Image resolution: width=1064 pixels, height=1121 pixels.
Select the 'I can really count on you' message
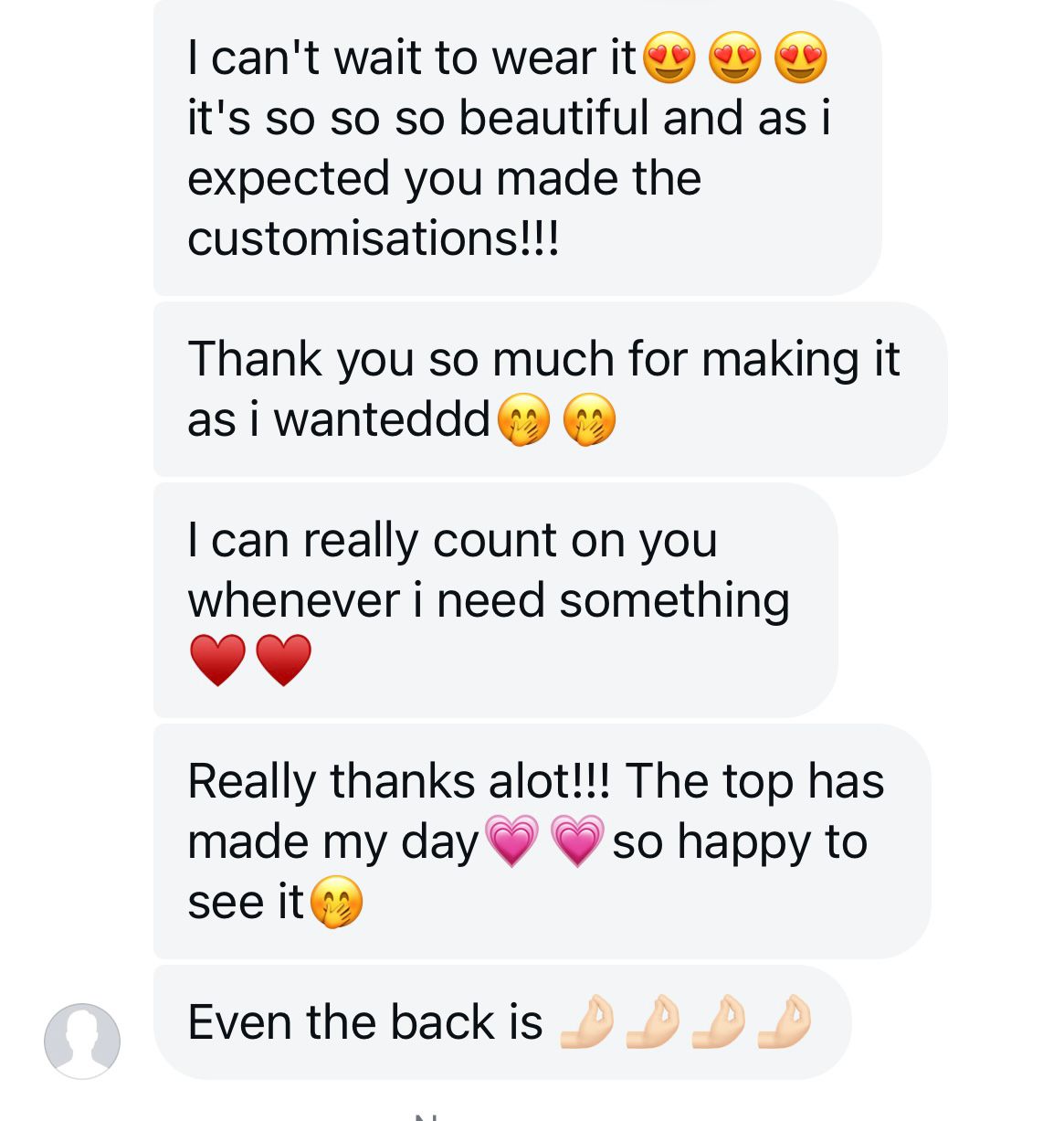(495, 600)
